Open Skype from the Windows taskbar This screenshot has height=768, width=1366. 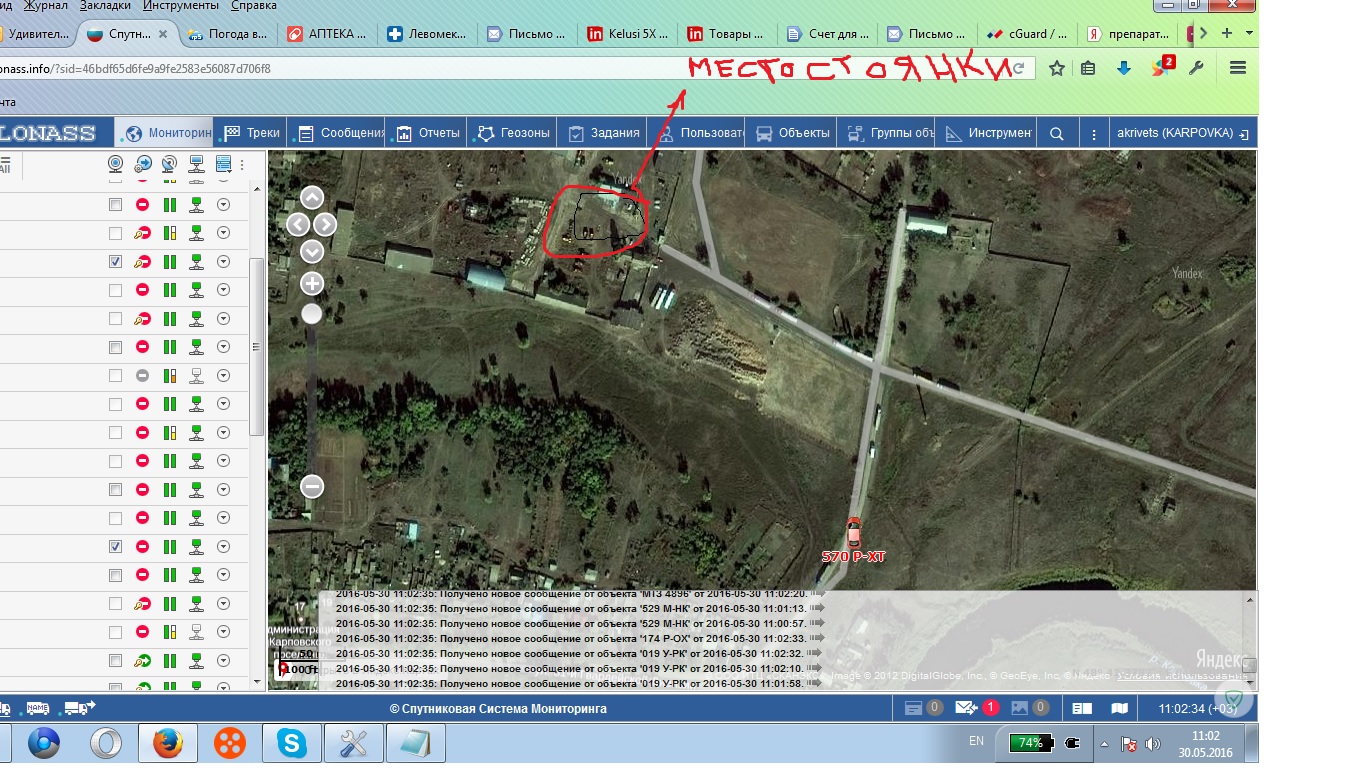(293, 743)
